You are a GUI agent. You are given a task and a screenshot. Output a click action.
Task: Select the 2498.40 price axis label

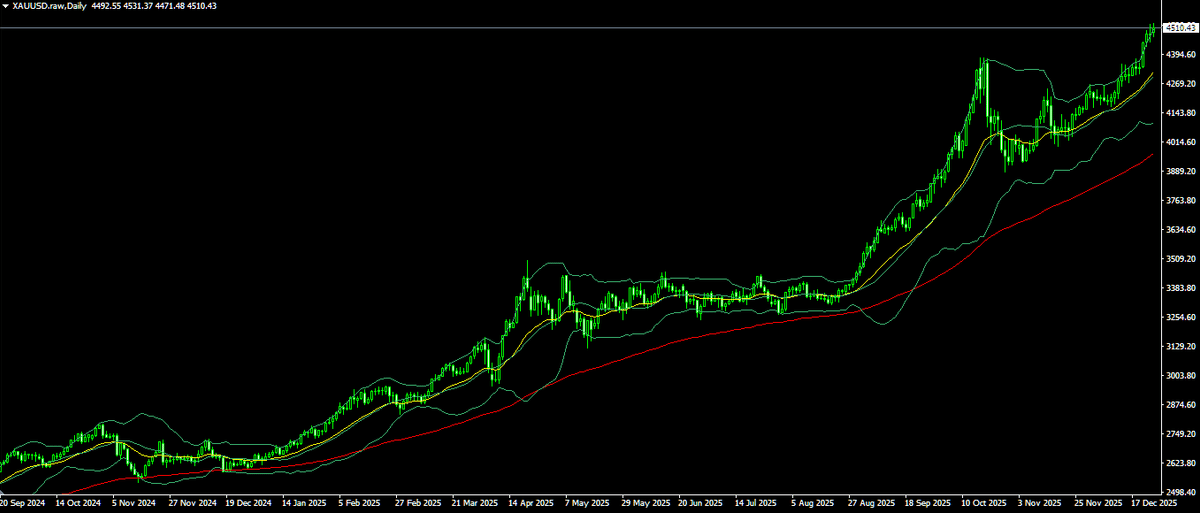tap(1181, 492)
